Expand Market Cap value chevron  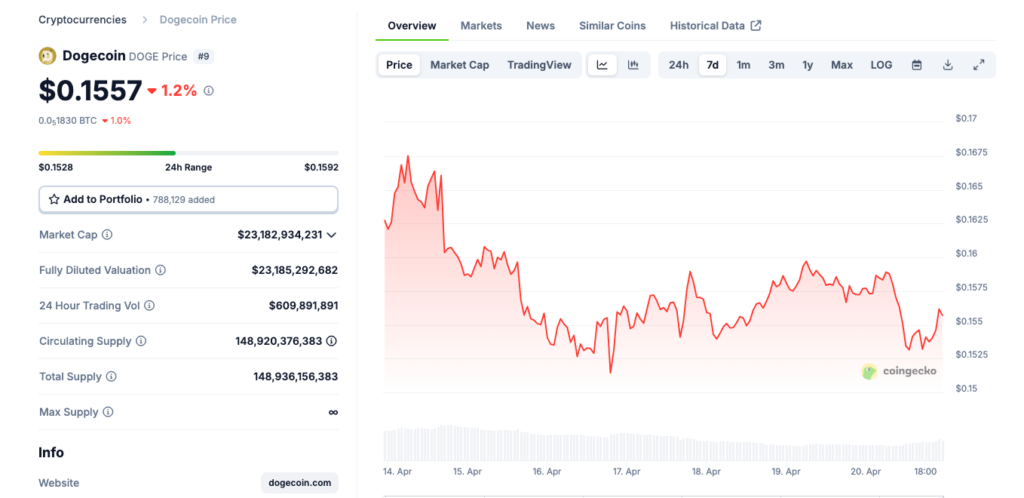coord(332,235)
